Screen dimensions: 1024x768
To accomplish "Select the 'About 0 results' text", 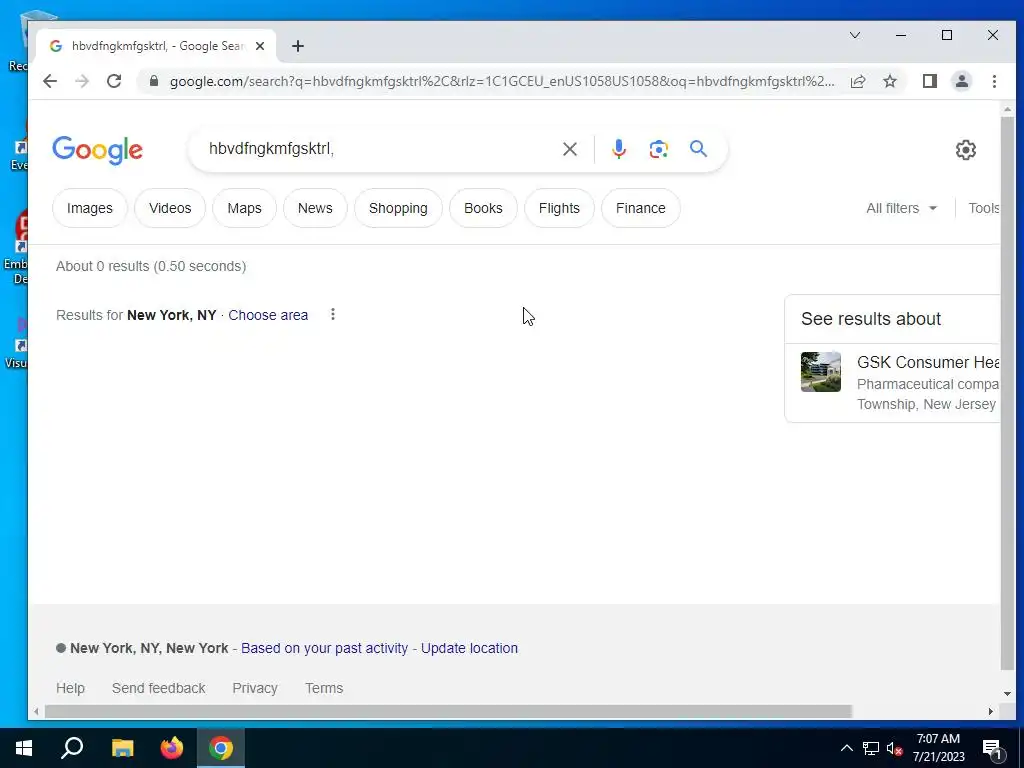I will tap(151, 266).
